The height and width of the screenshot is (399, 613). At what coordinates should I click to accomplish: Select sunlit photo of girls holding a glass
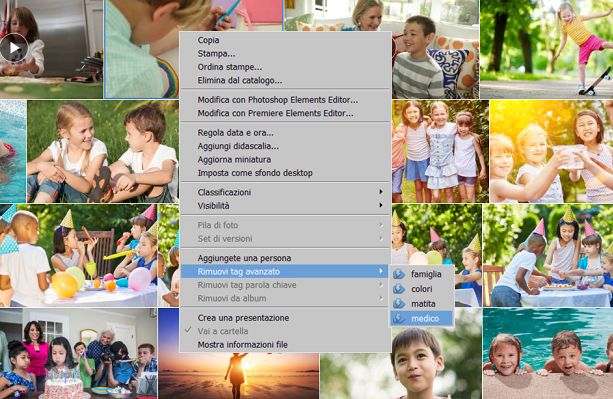(x=552, y=151)
